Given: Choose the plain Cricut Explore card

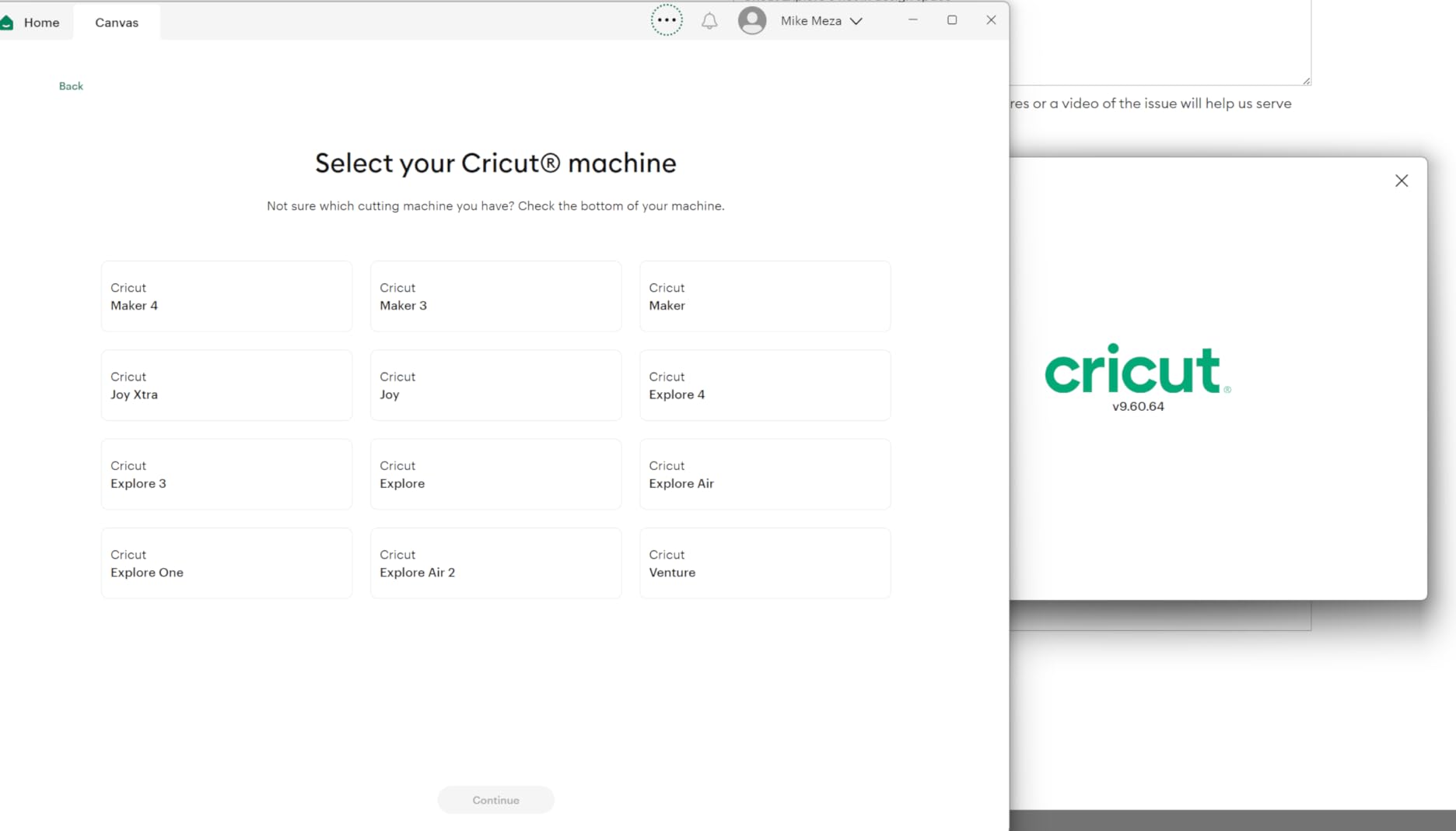Looking at the screenshot, I should click(495, 475).
